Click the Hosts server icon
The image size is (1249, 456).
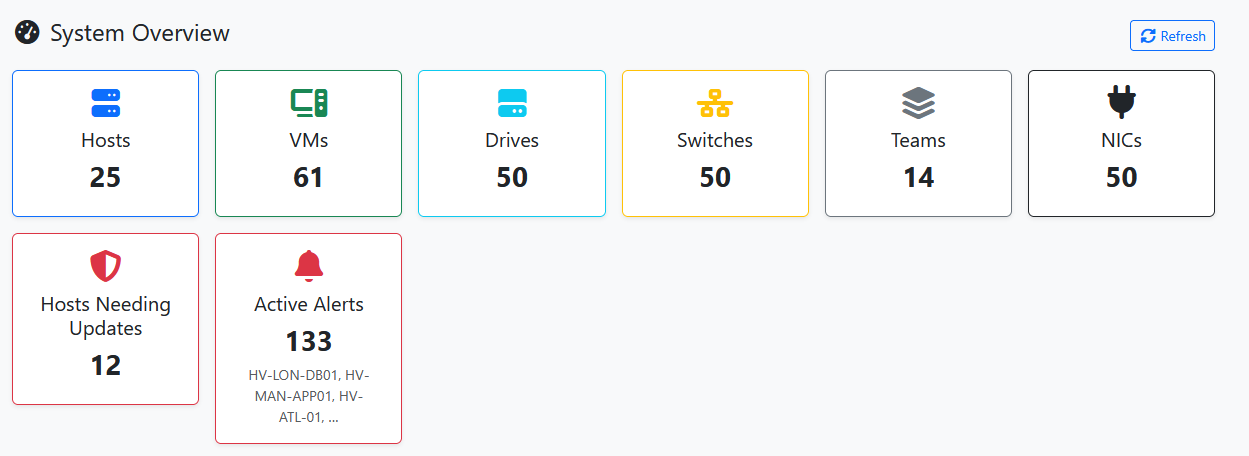(105, 102)
